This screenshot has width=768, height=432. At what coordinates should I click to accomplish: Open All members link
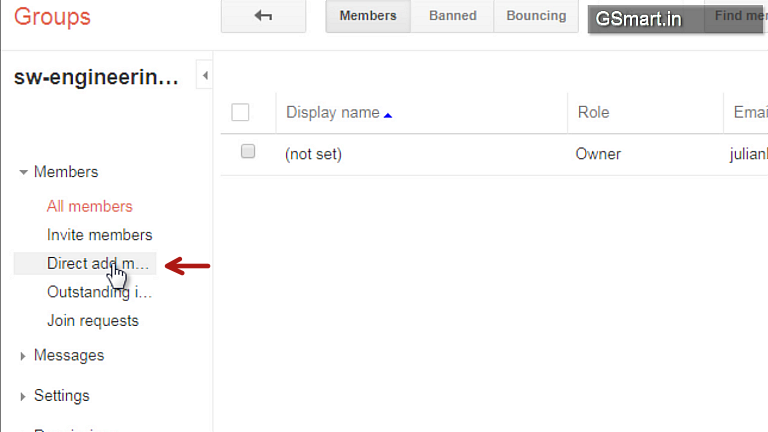pos(90,206)
